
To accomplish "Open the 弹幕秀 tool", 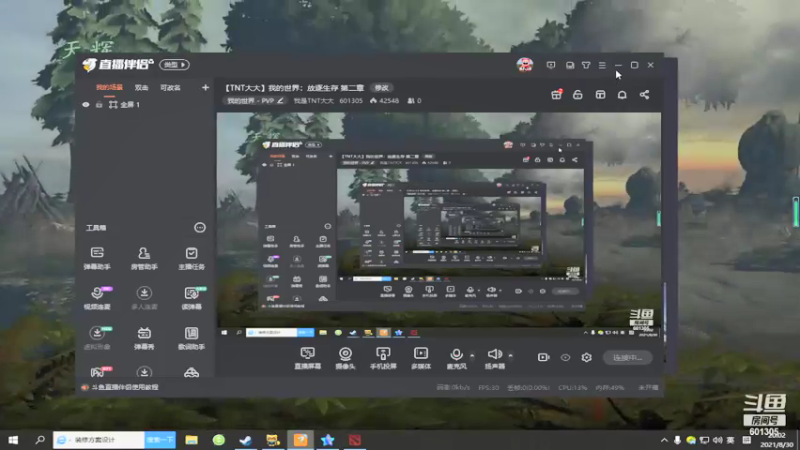I will tap(144, 338).
